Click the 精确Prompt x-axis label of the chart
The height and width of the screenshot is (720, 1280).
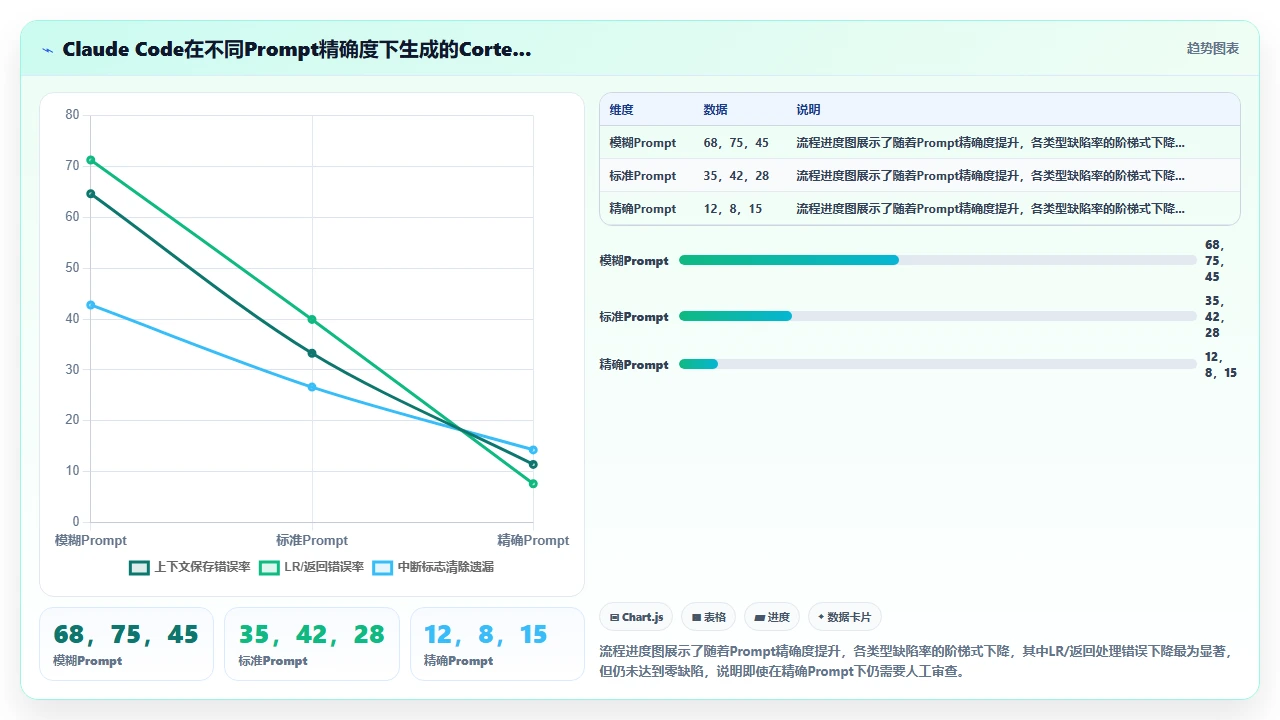[x=533, y=541]
